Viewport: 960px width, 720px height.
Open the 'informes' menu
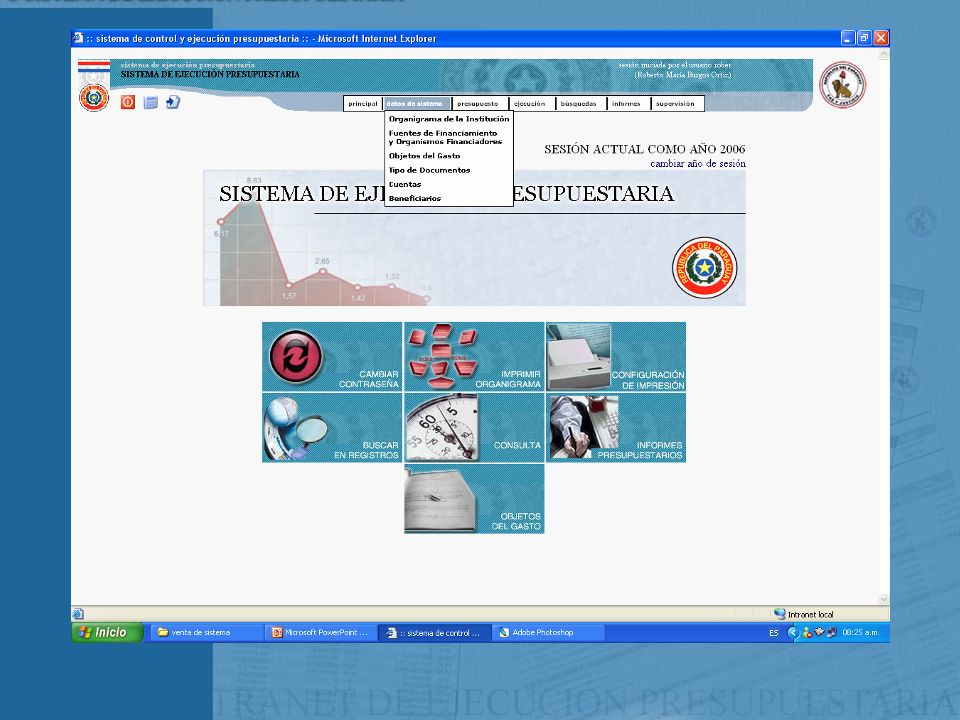(626, 103)
